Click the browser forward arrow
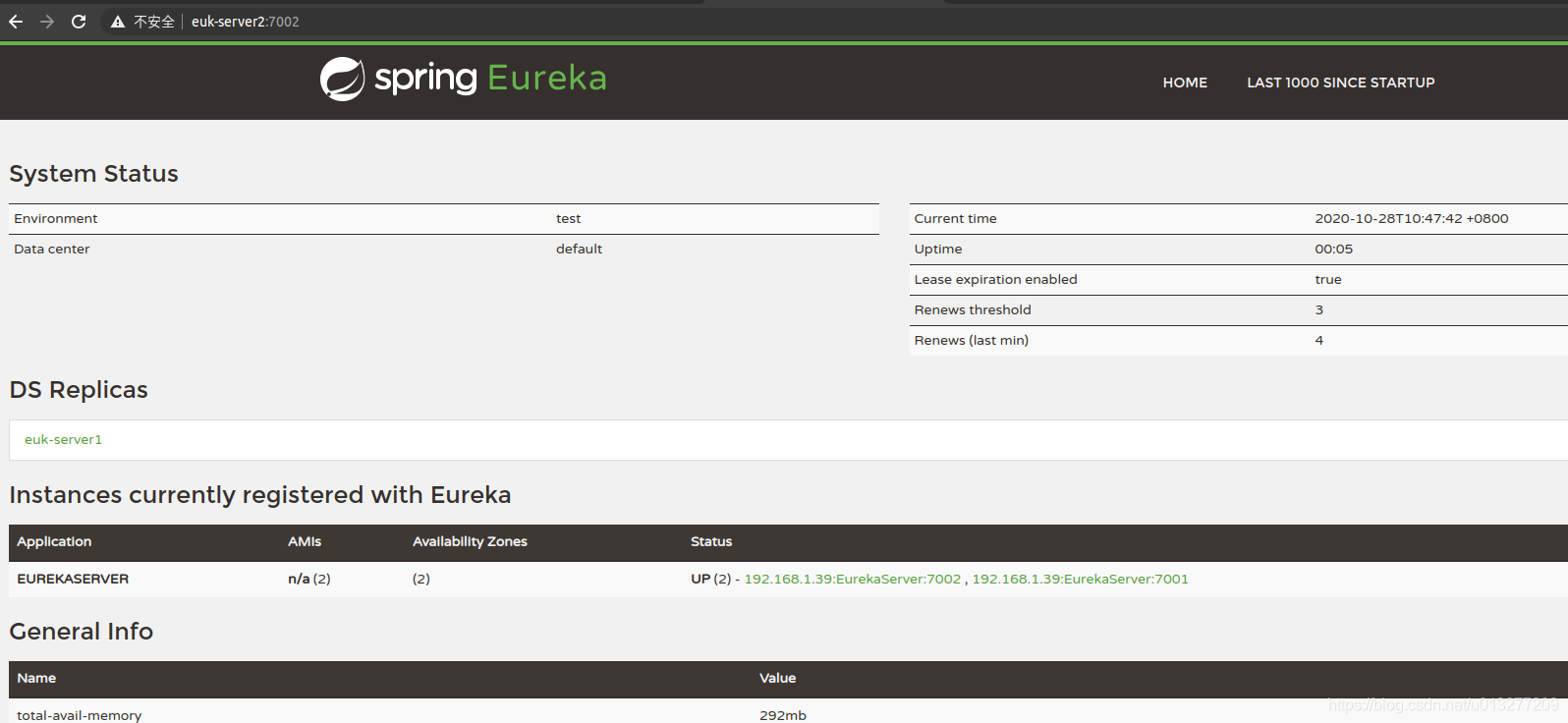 [47, 22]
